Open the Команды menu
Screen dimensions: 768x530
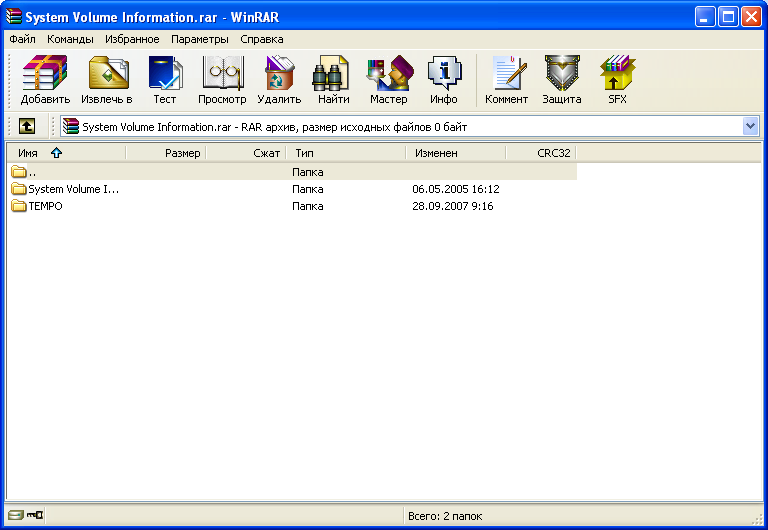click(x=70, y=39)
